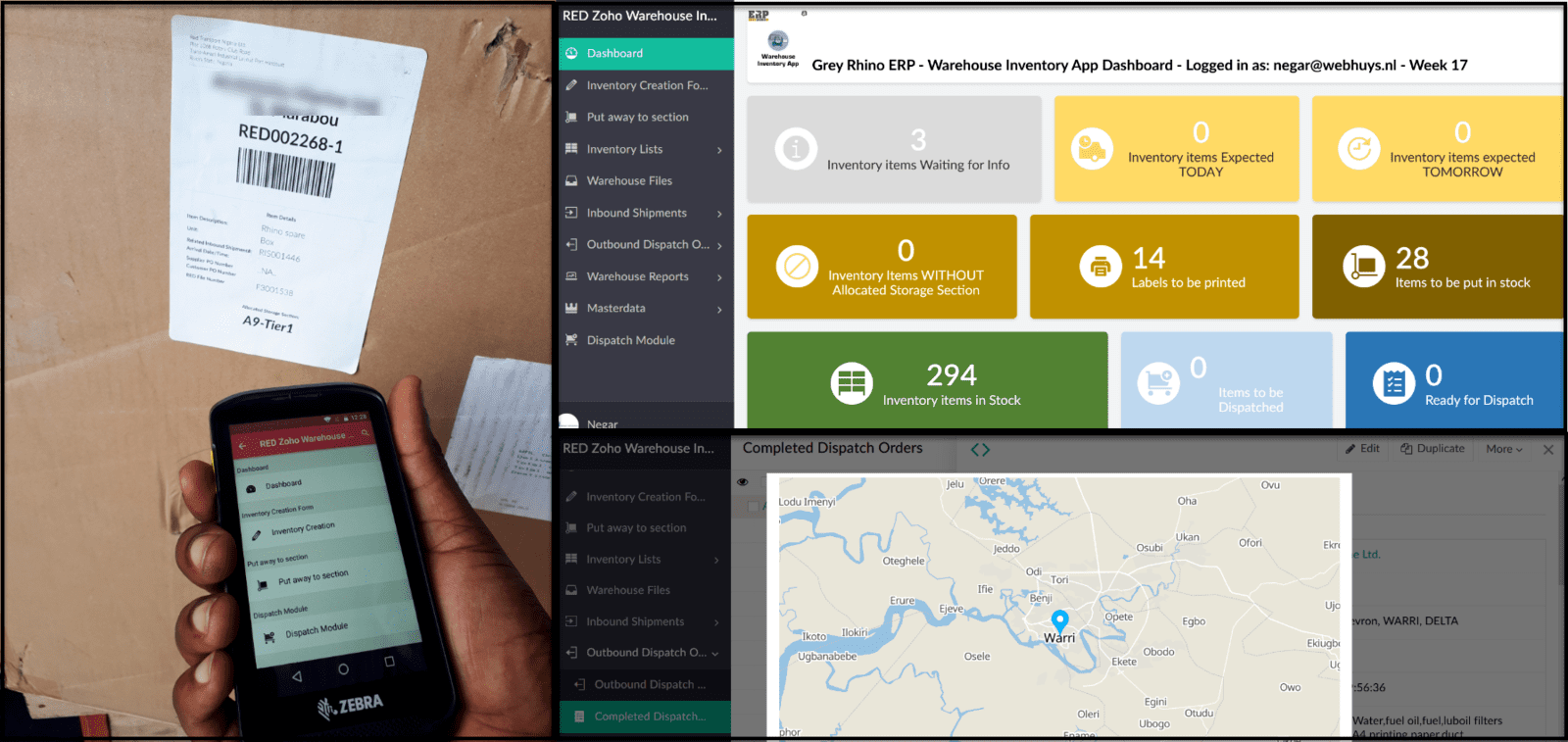Close the Completed Dispatch Orders record with the X
Viewport: 1568px width, 742px height.
tap(1548, 450)
